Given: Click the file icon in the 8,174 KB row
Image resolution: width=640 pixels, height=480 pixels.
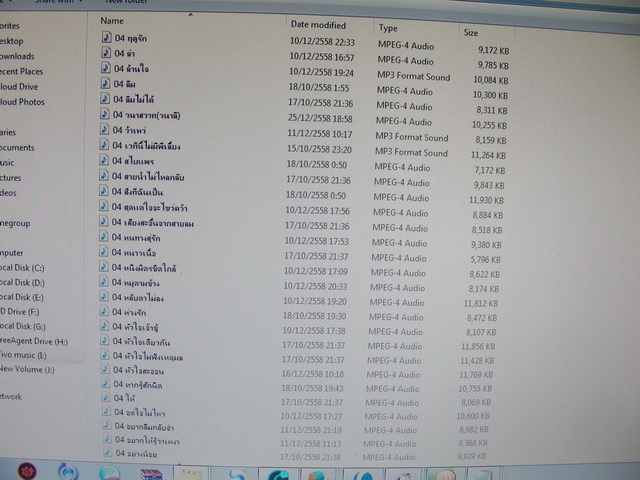Looking at the screenshot, I should coord(104,282).
